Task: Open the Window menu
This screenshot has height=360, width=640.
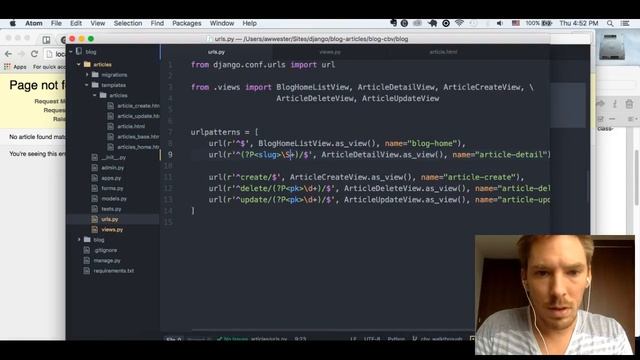Action: (x=222, y=23)
